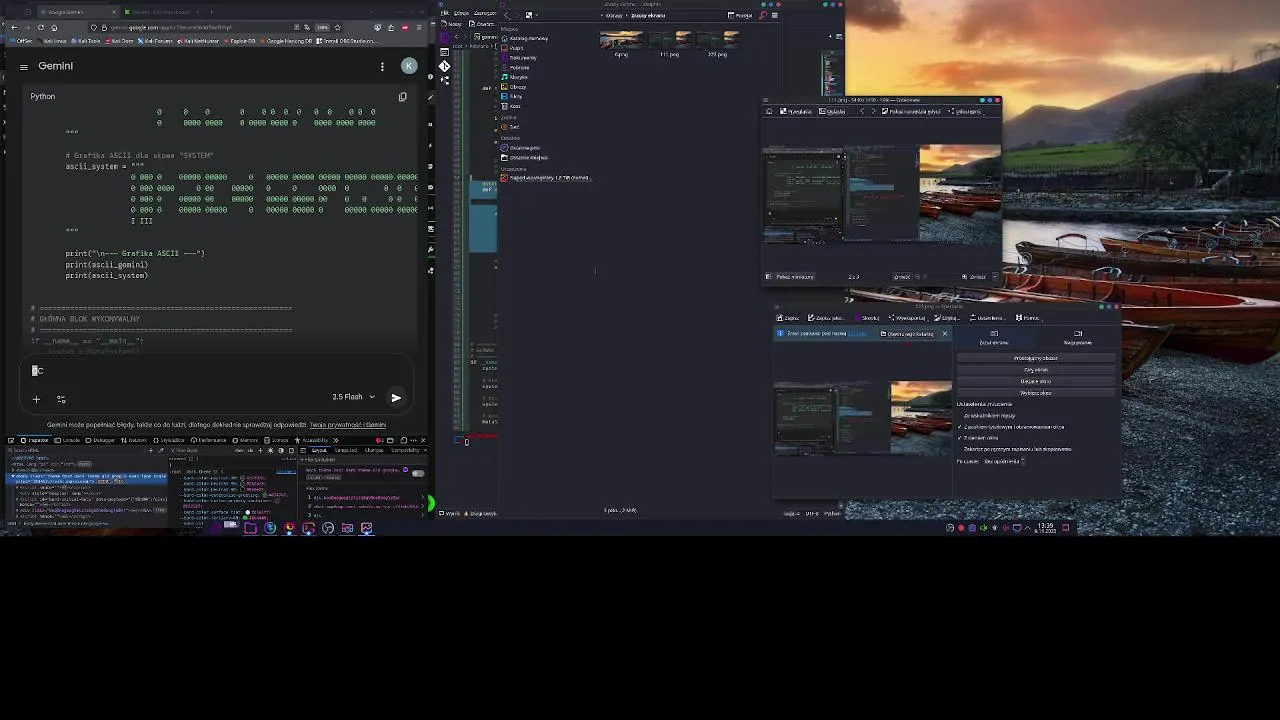Click 'Otwórz jego katalog' in Spectacle
The height and width of the screenshot is (720, 1280).
click(907, 334)
